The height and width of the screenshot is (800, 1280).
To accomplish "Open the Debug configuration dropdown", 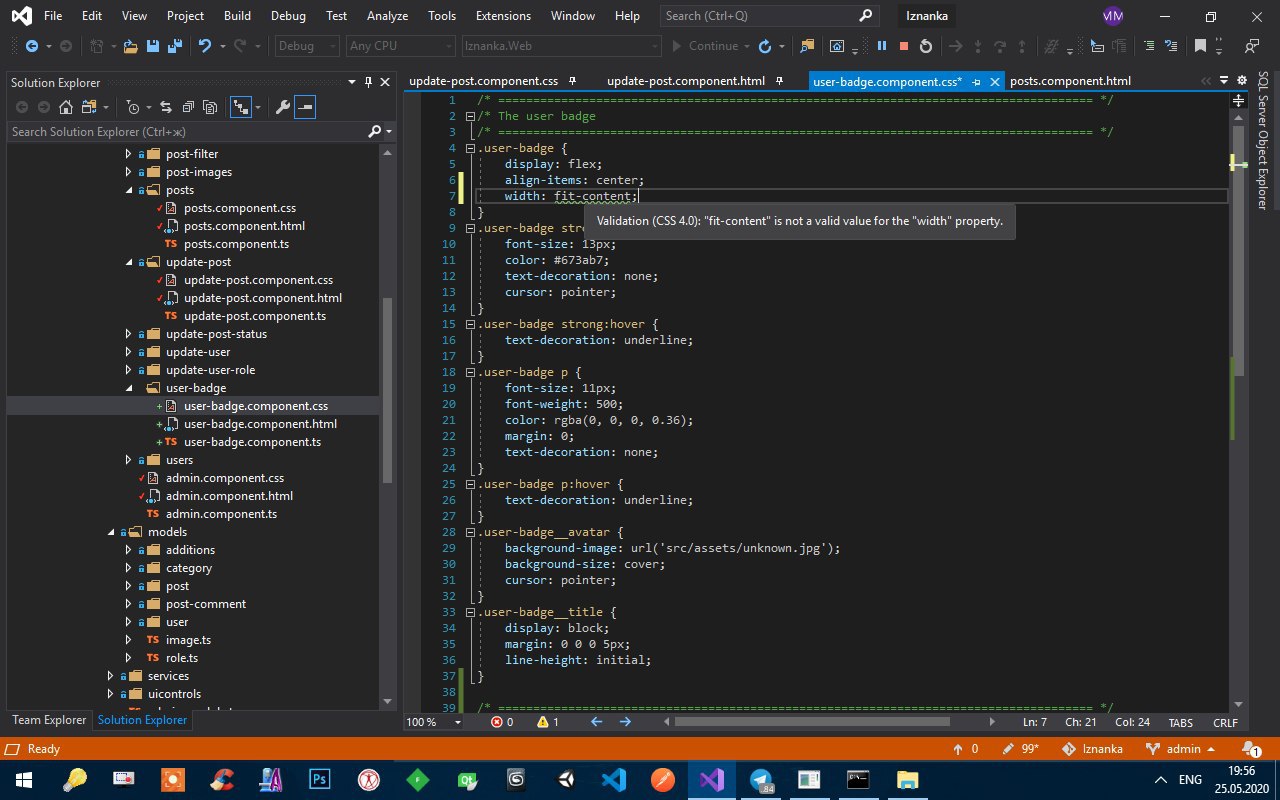I will click(x=308, y=46).
